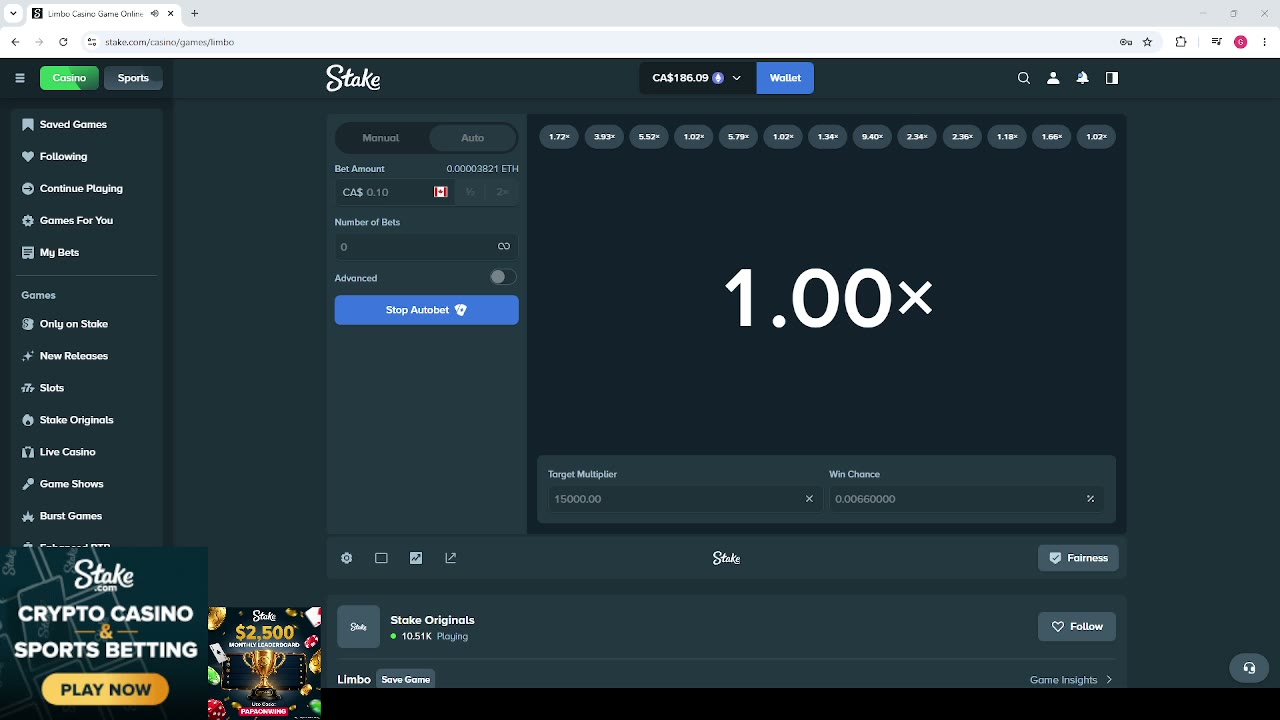Switch to the Auto tab
Screen dimensions: 1280x720
click(473, 138)
